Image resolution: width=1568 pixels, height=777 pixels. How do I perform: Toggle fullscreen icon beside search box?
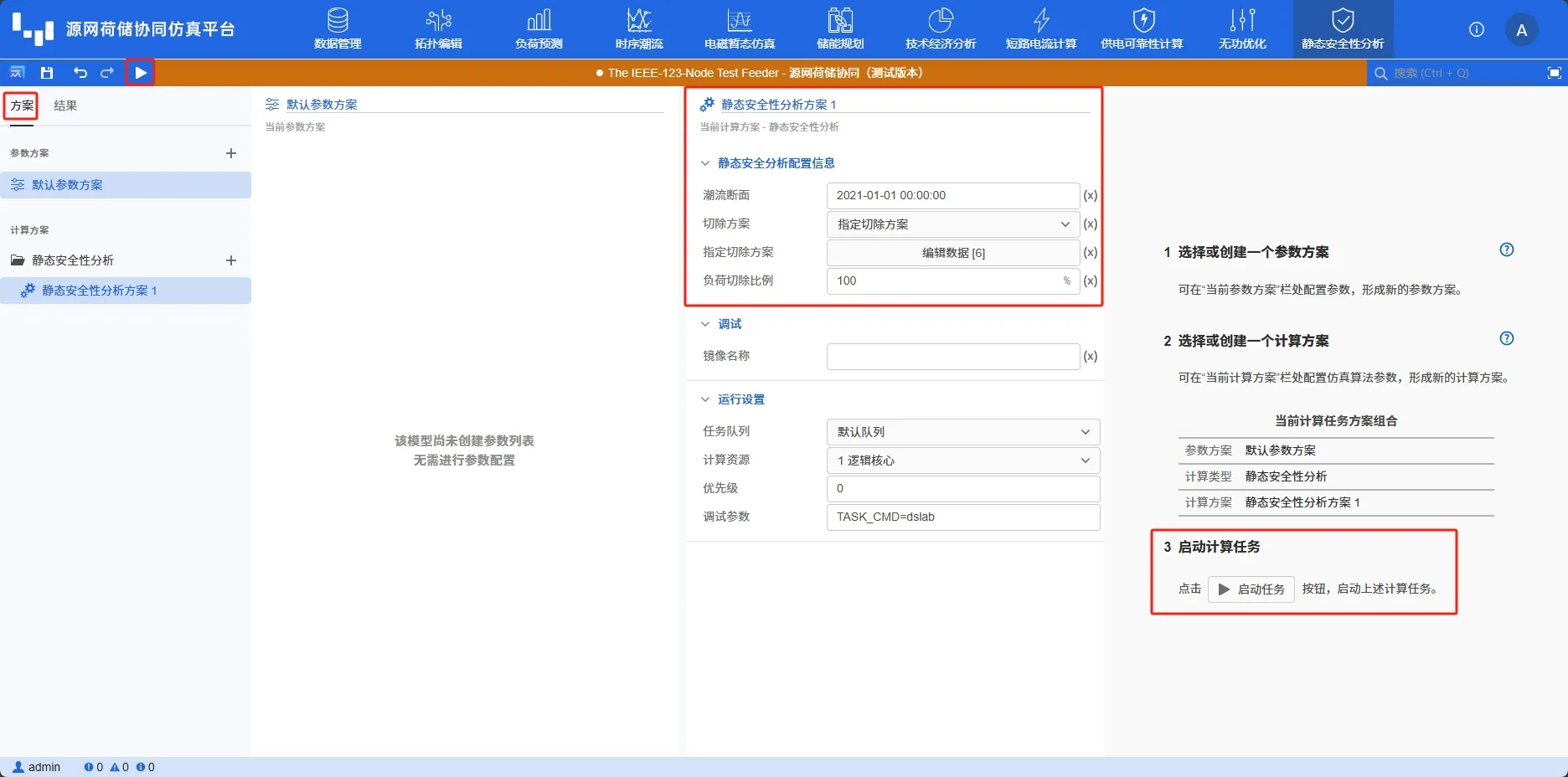tap(1554, 73)
